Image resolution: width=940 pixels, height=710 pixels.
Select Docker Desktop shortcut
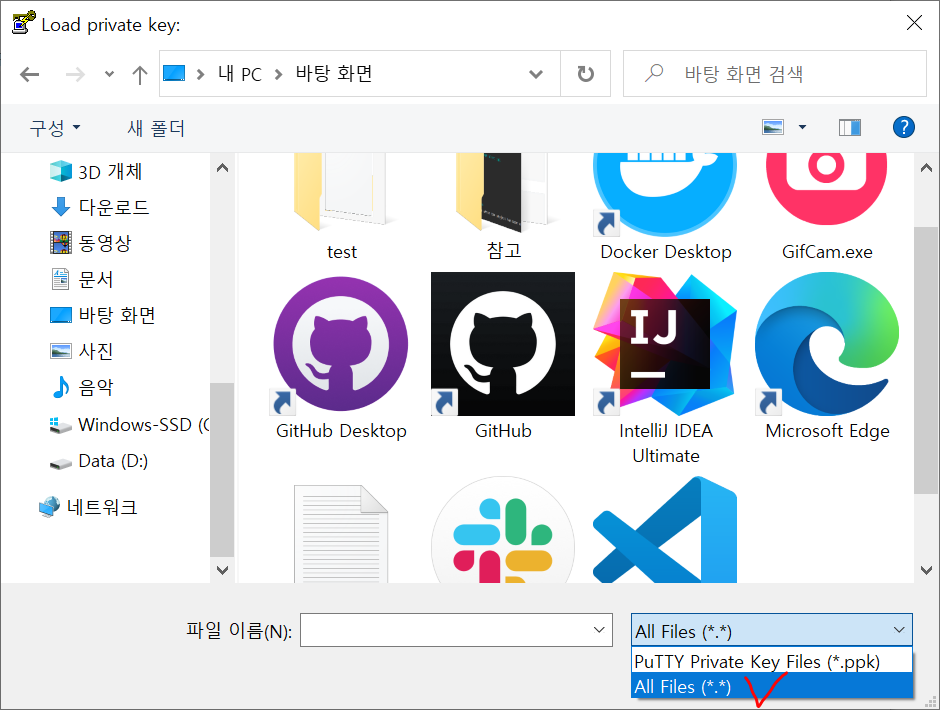(x=665, y=207)
